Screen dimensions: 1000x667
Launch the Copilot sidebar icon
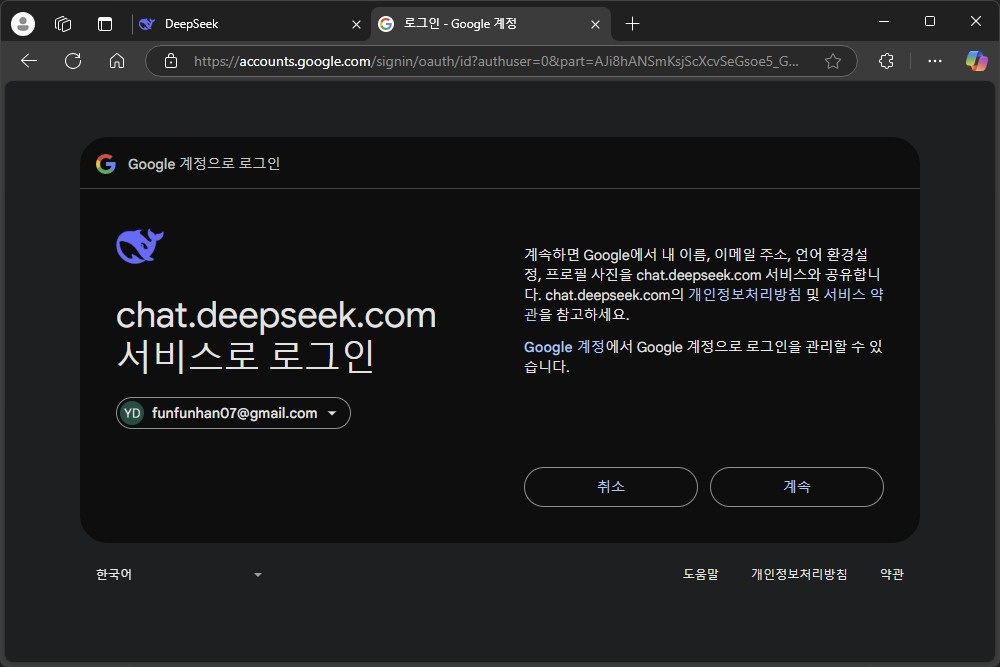(x=976, y=61)
